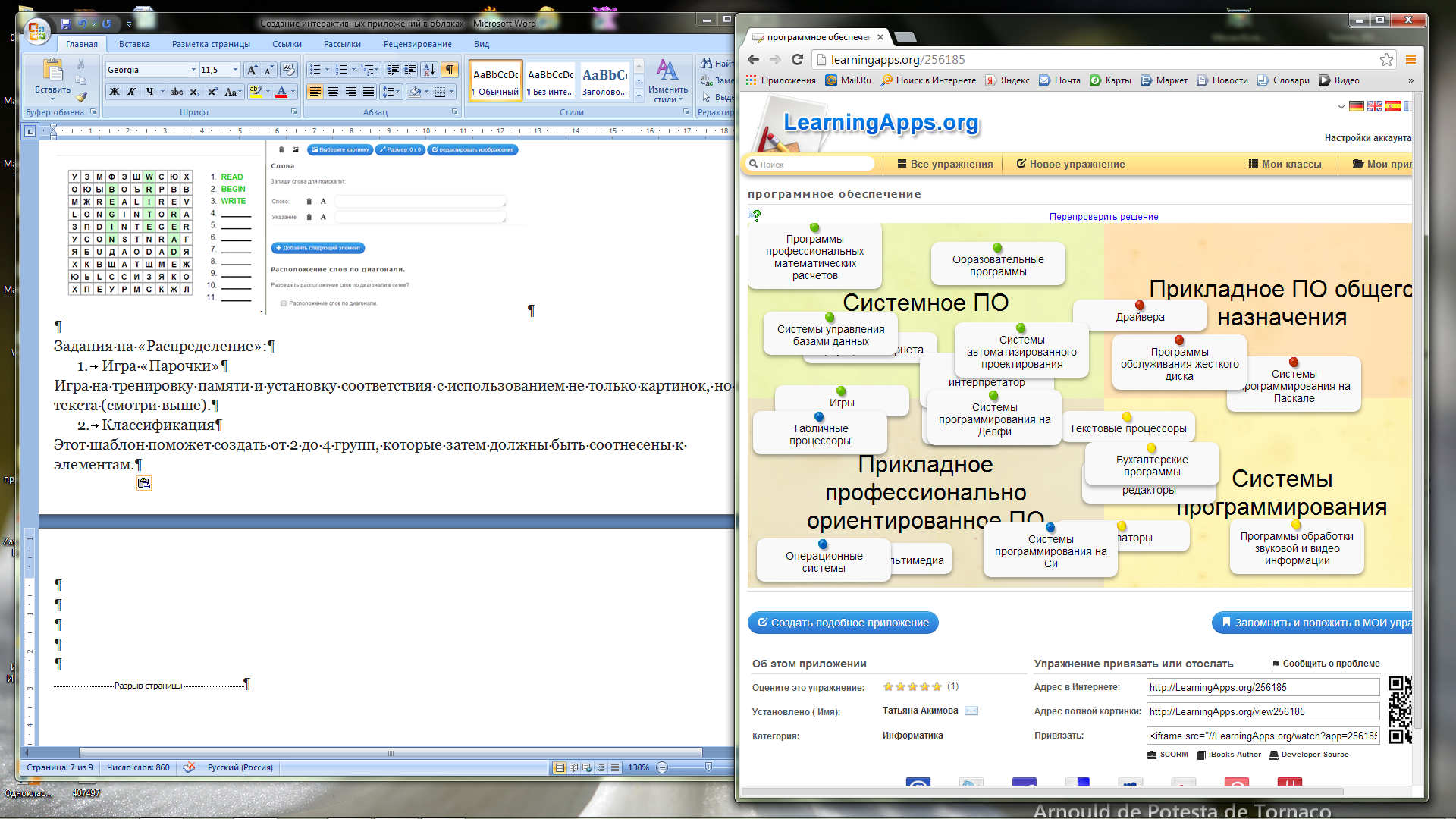Viewport: 1456px width, 819px height.
Task: Click the Paste clipboard icon in Word
Action: pos(52,71)
